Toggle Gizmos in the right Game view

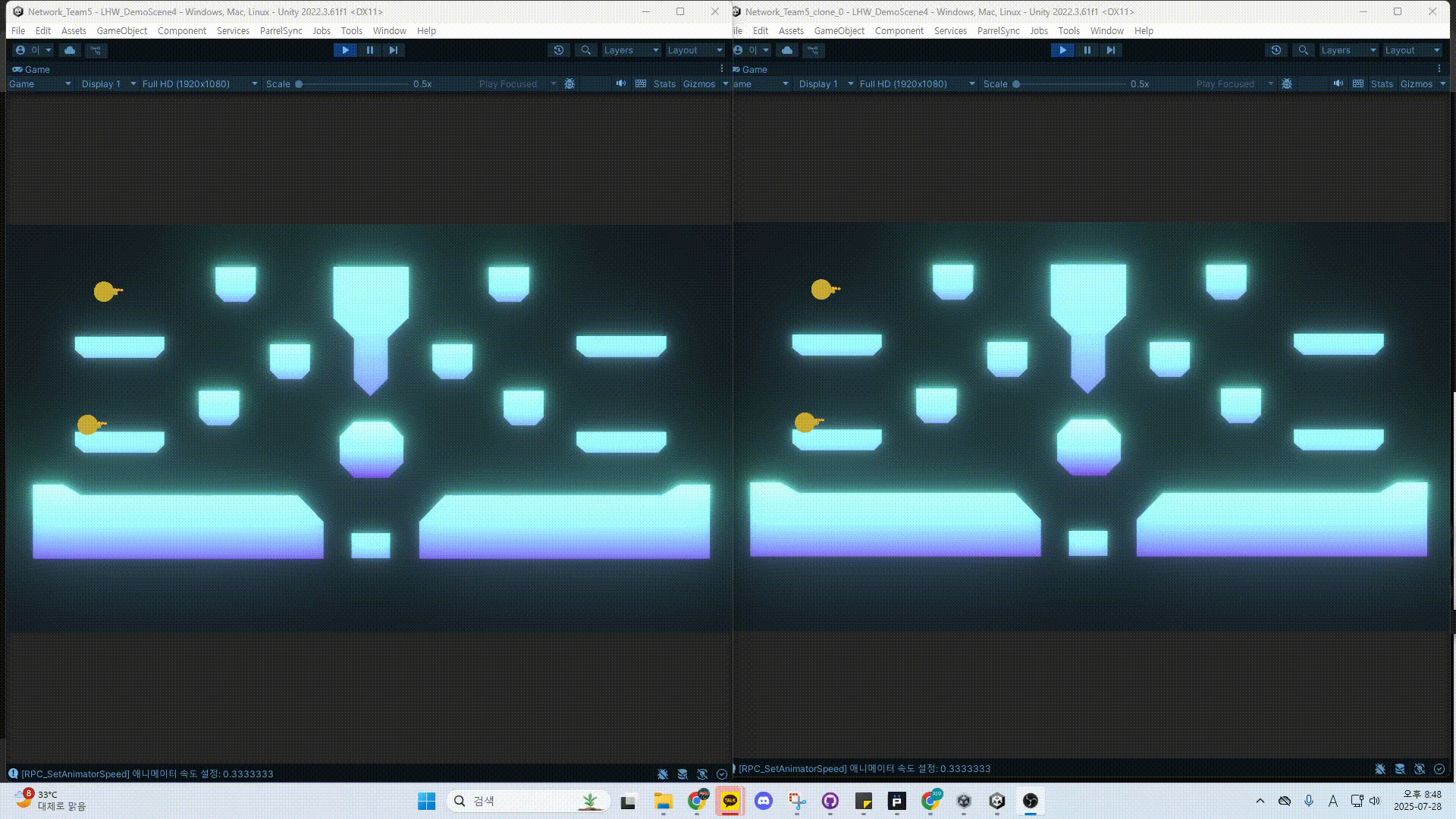1416,83
